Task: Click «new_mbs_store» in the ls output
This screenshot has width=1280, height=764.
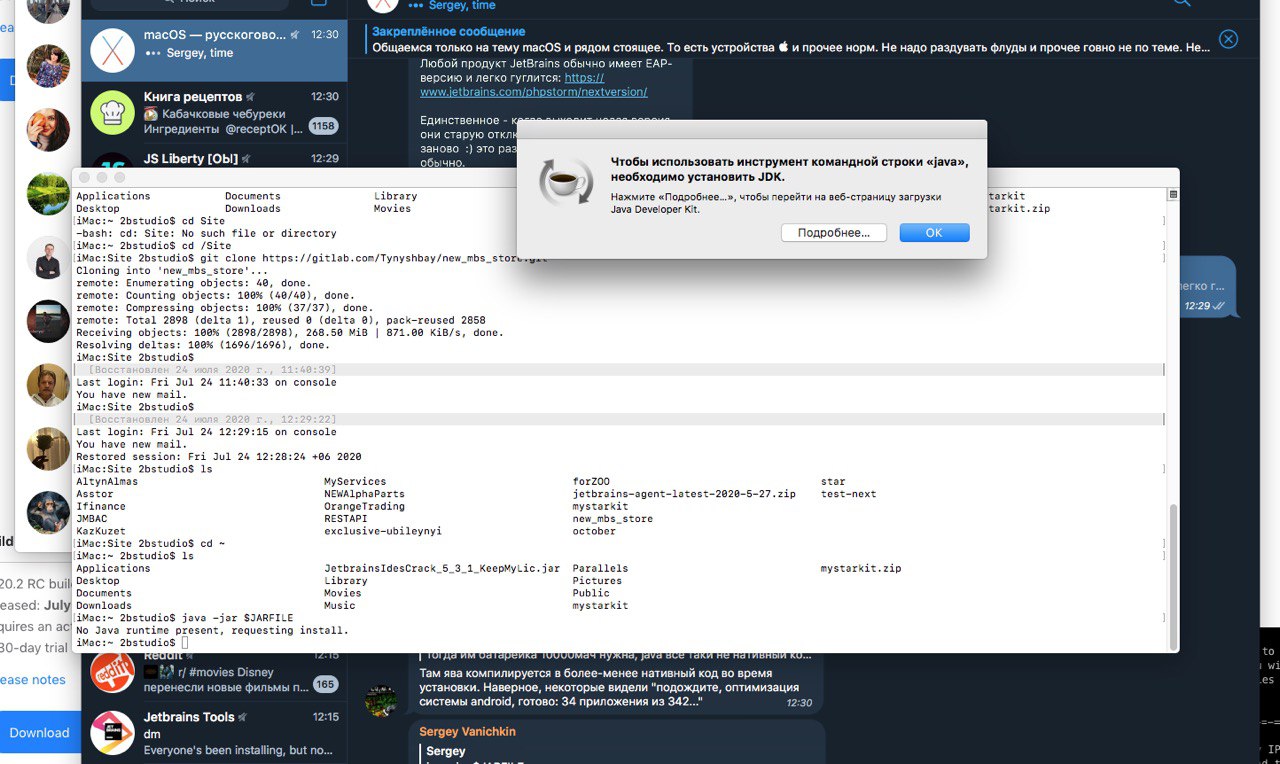Action: 613,519
